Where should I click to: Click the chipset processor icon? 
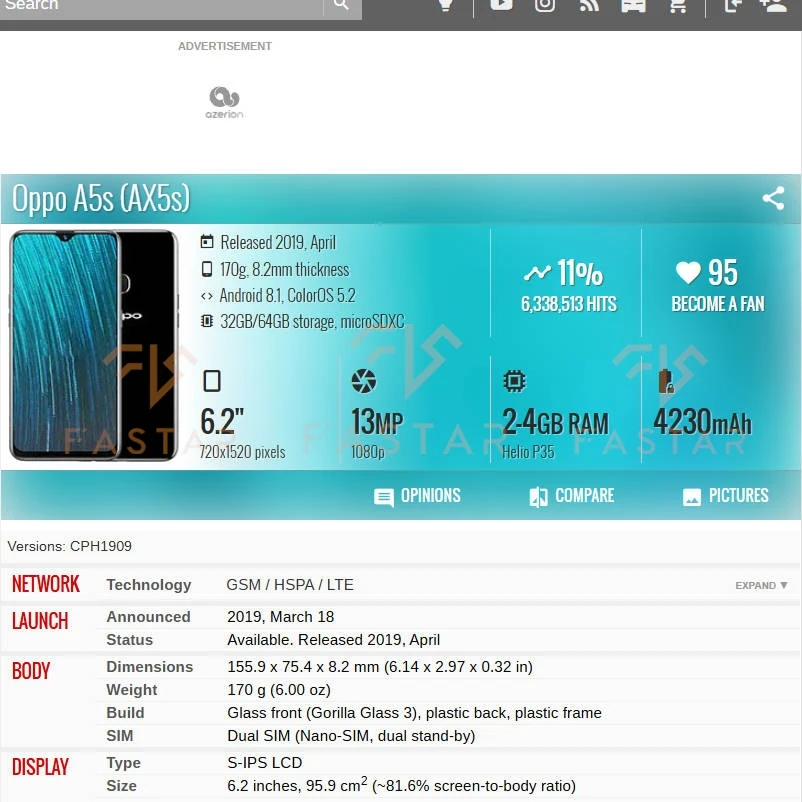(x=514, y=381)
